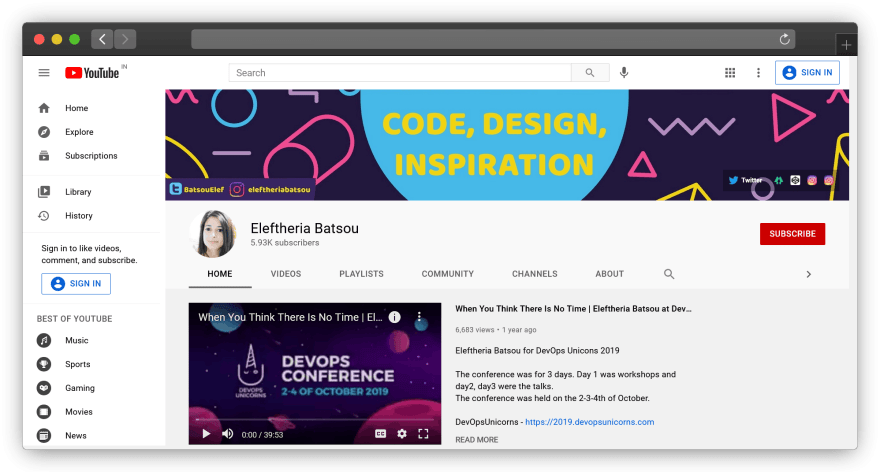
Task: Mute the video with speaker icon
Action: point(227,434)
